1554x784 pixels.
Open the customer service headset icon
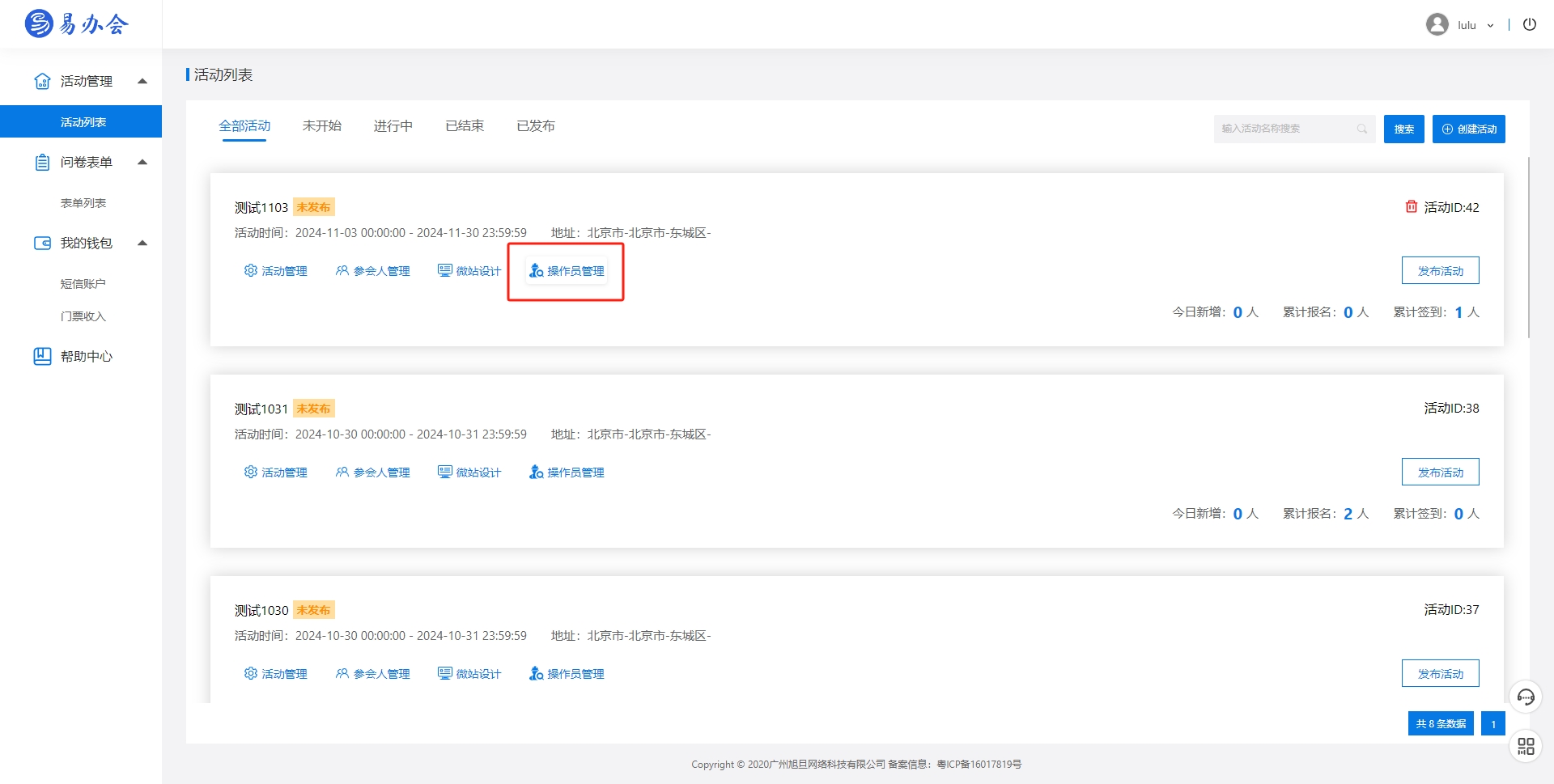1526,697
